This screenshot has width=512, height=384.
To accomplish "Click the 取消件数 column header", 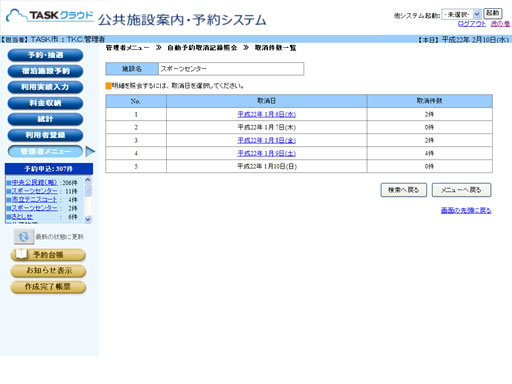I will 430,101.
